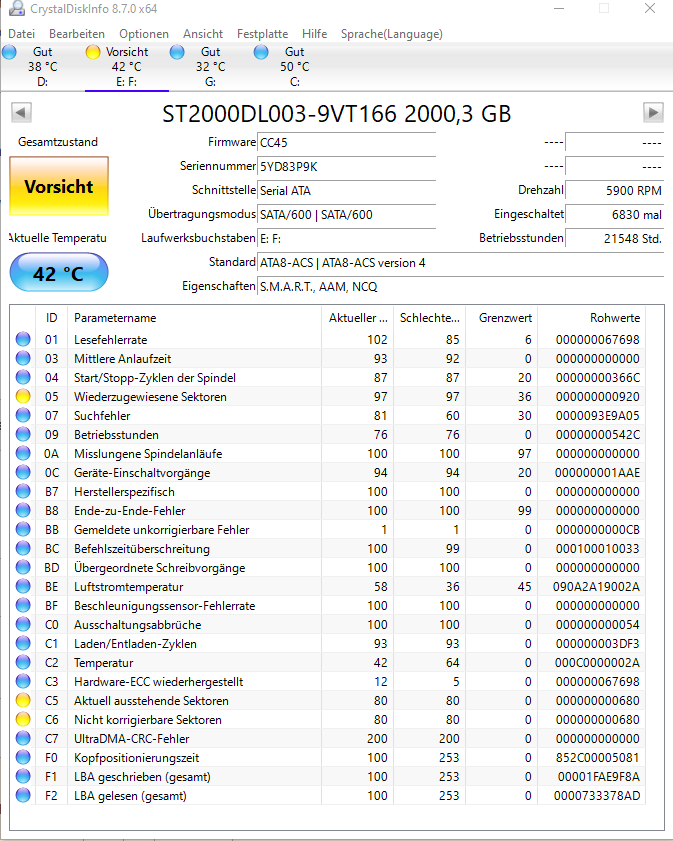673x841 pixels.
Task: Click the blue orb beside Befehlszeitüberschreitung
Action: click(x=23, y=548)
